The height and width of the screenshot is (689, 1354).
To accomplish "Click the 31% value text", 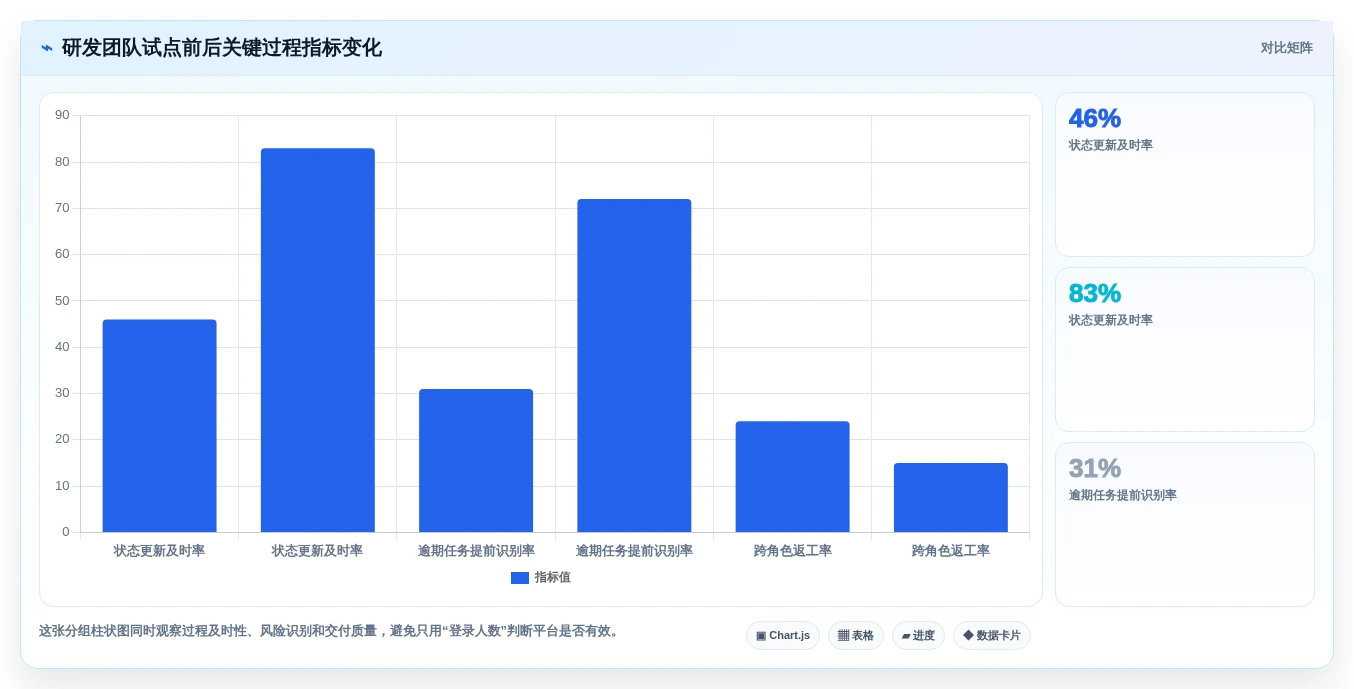I will pyautogui.click(x=1095, y=469).
